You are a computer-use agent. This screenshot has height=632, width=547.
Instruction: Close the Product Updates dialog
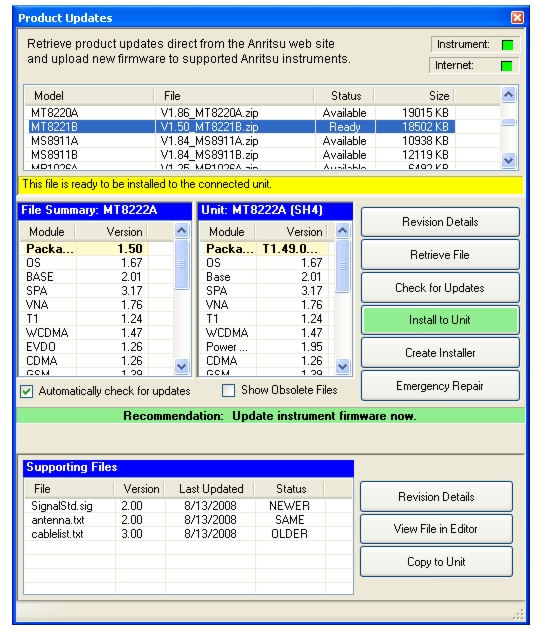tap(517, 17)
